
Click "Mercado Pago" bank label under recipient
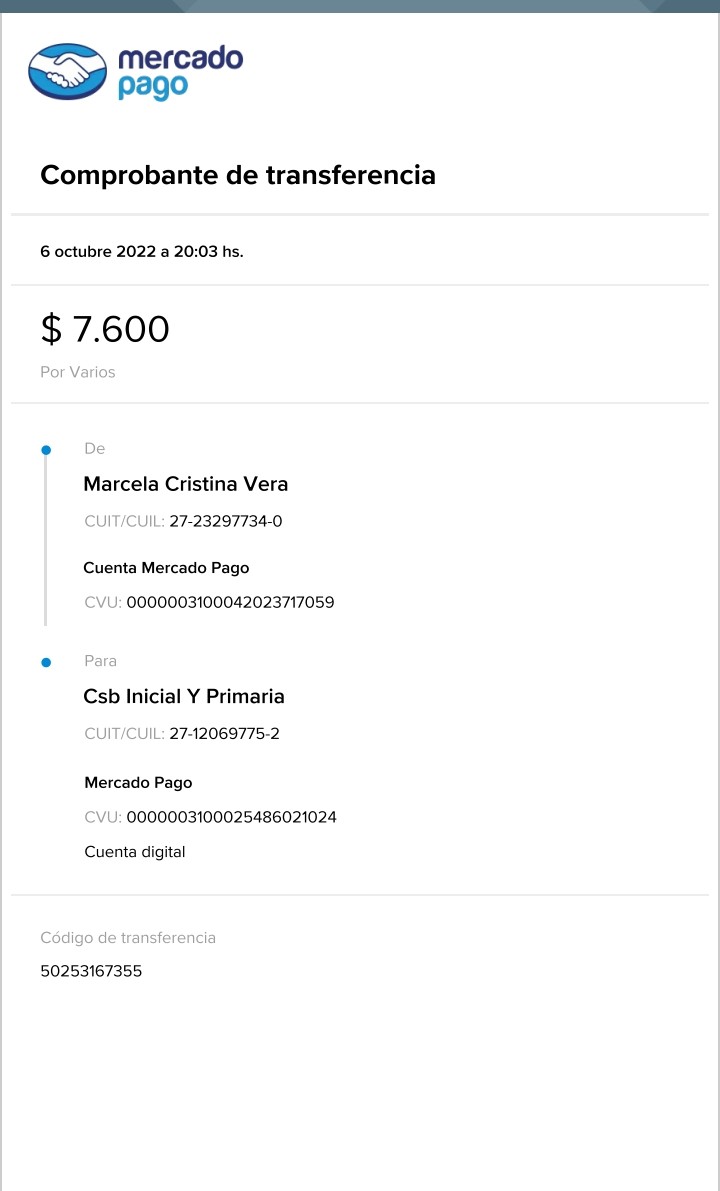pos(138,782)
